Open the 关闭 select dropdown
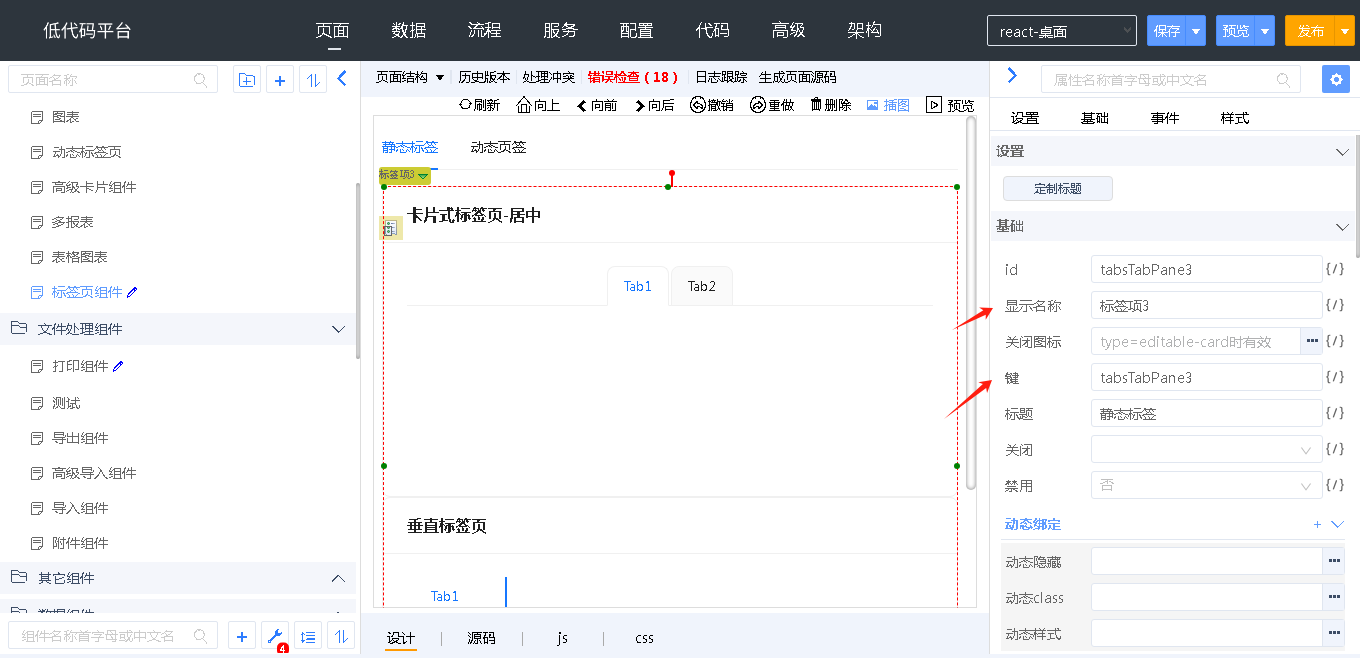The image size is (1360, 658). (1207, 450)
